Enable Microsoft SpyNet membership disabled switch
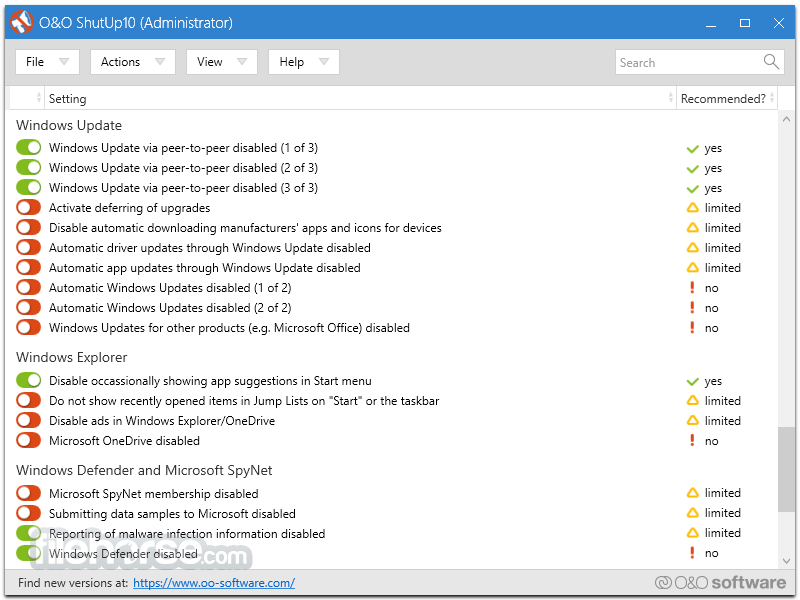 click(x=29, y=493)
